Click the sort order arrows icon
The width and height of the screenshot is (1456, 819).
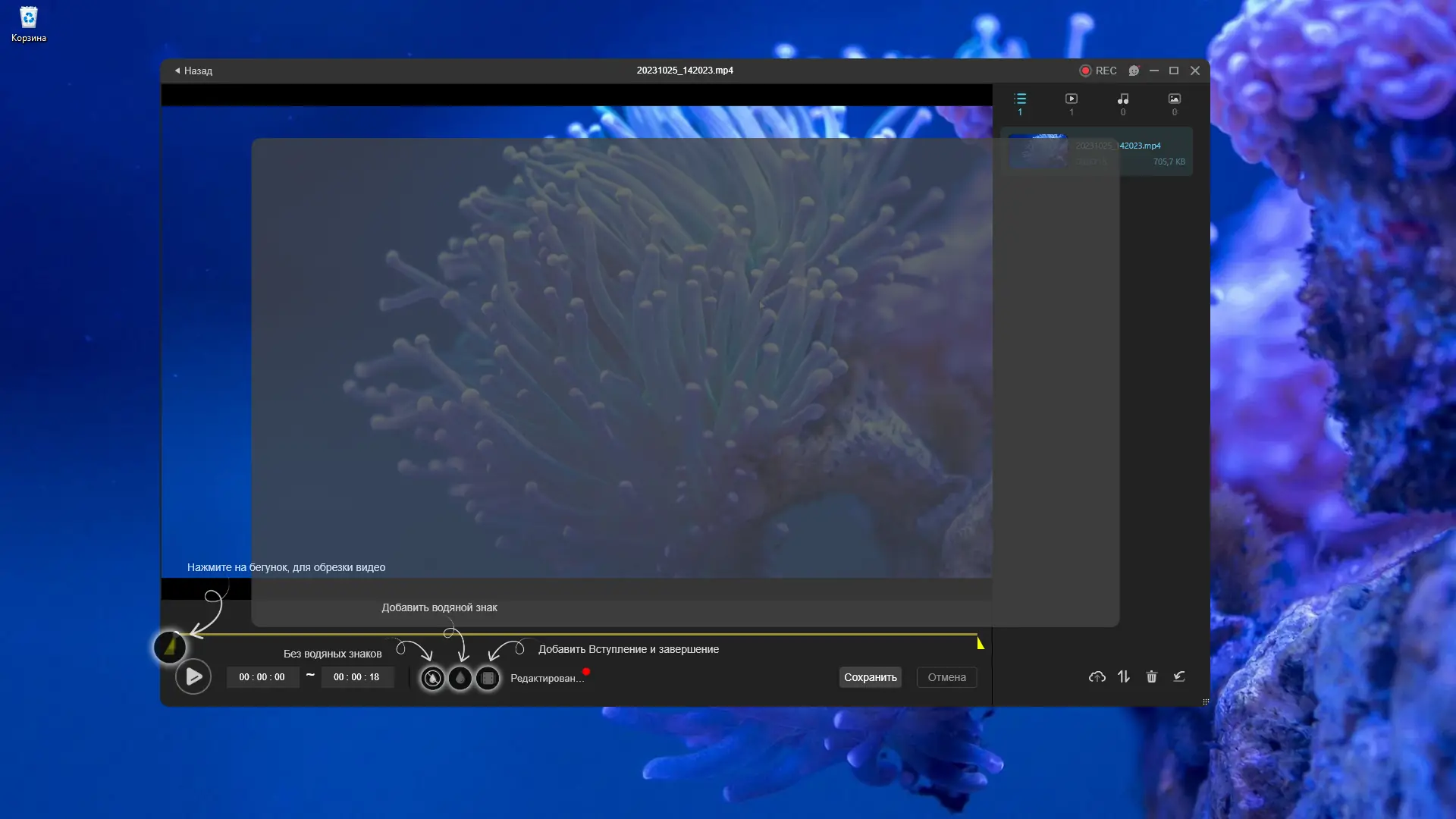click(1124, 676)
